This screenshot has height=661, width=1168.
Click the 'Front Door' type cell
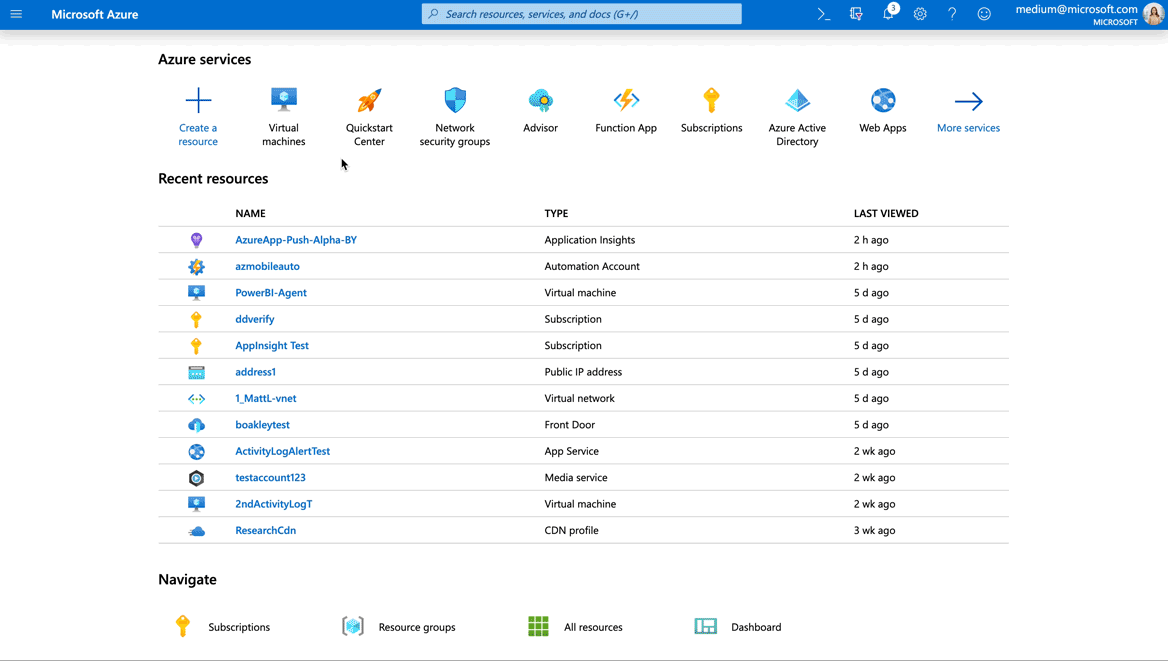pyautogui.click(x=570, y=425)
